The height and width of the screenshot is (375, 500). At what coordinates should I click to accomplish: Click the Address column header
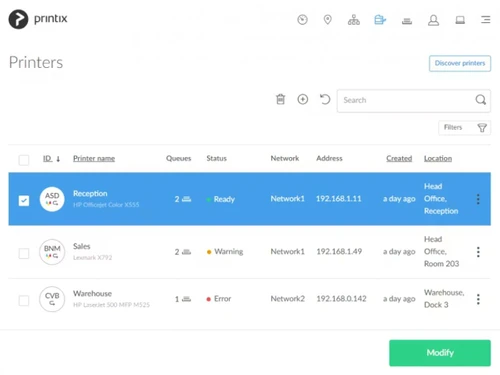[x=329, y=158]
